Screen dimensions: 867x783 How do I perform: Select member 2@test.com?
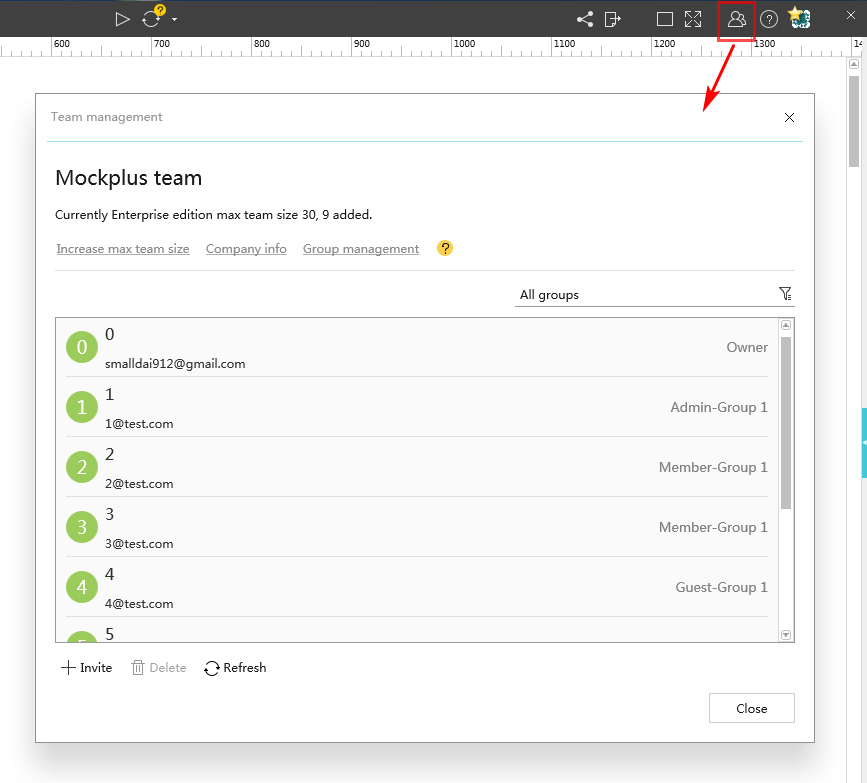pyautogui.click(x=417, y=467)
